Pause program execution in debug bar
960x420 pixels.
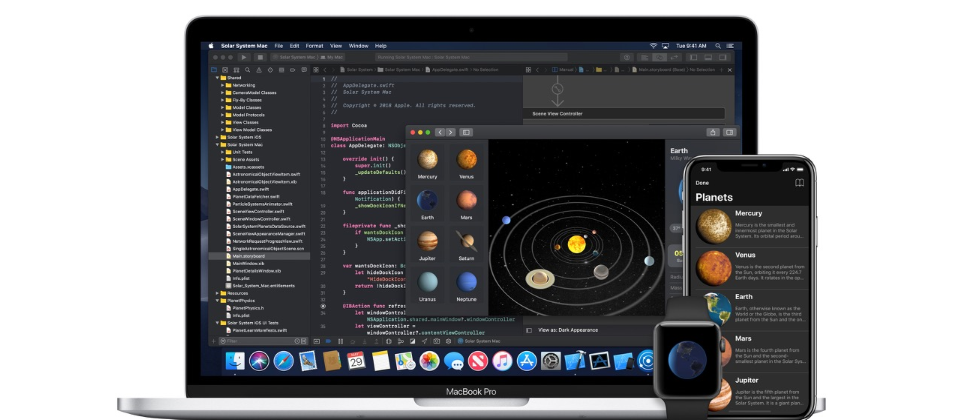click(339, 341)
